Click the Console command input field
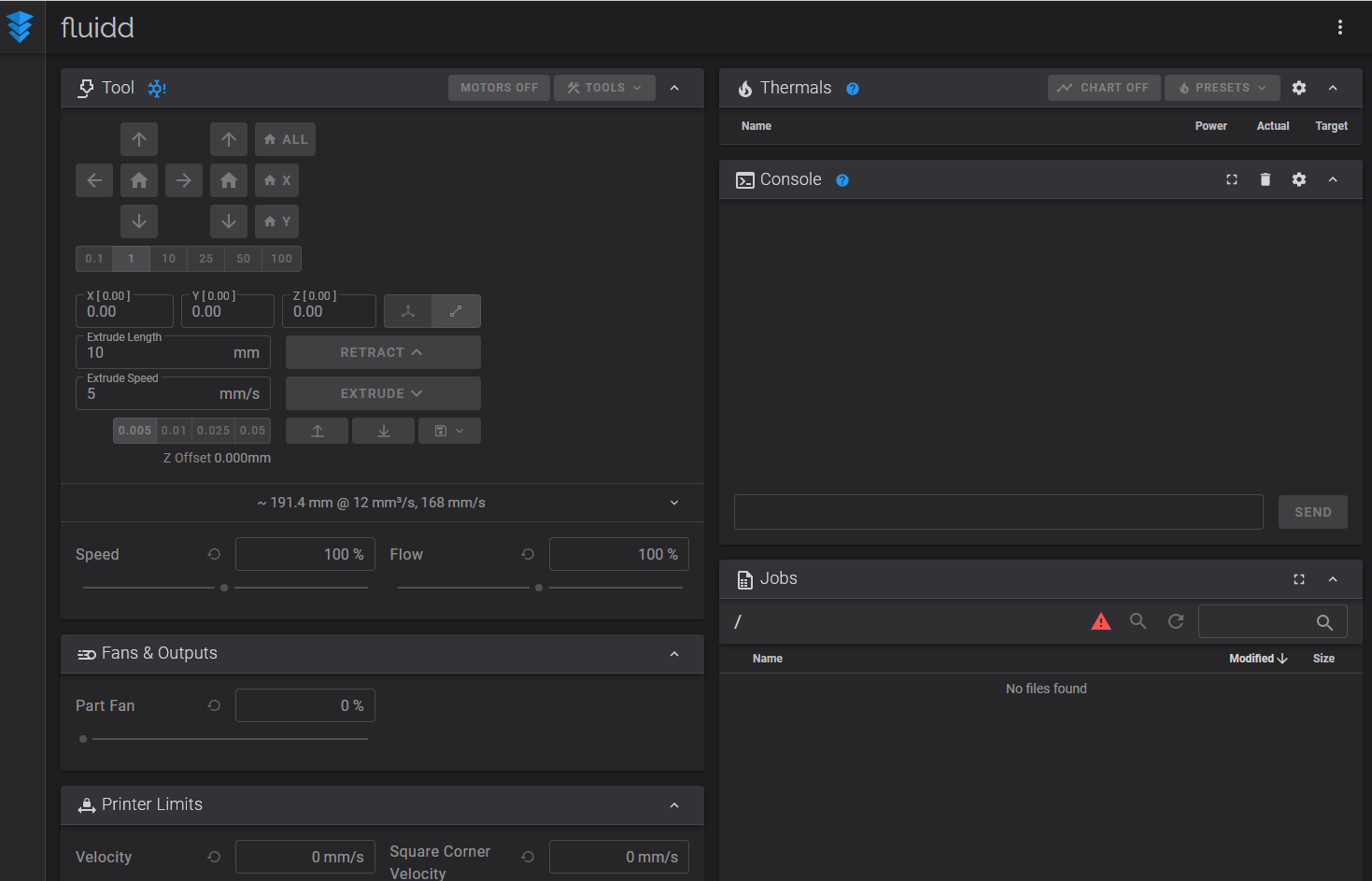The image size is (1372, 881). point(998,511)
